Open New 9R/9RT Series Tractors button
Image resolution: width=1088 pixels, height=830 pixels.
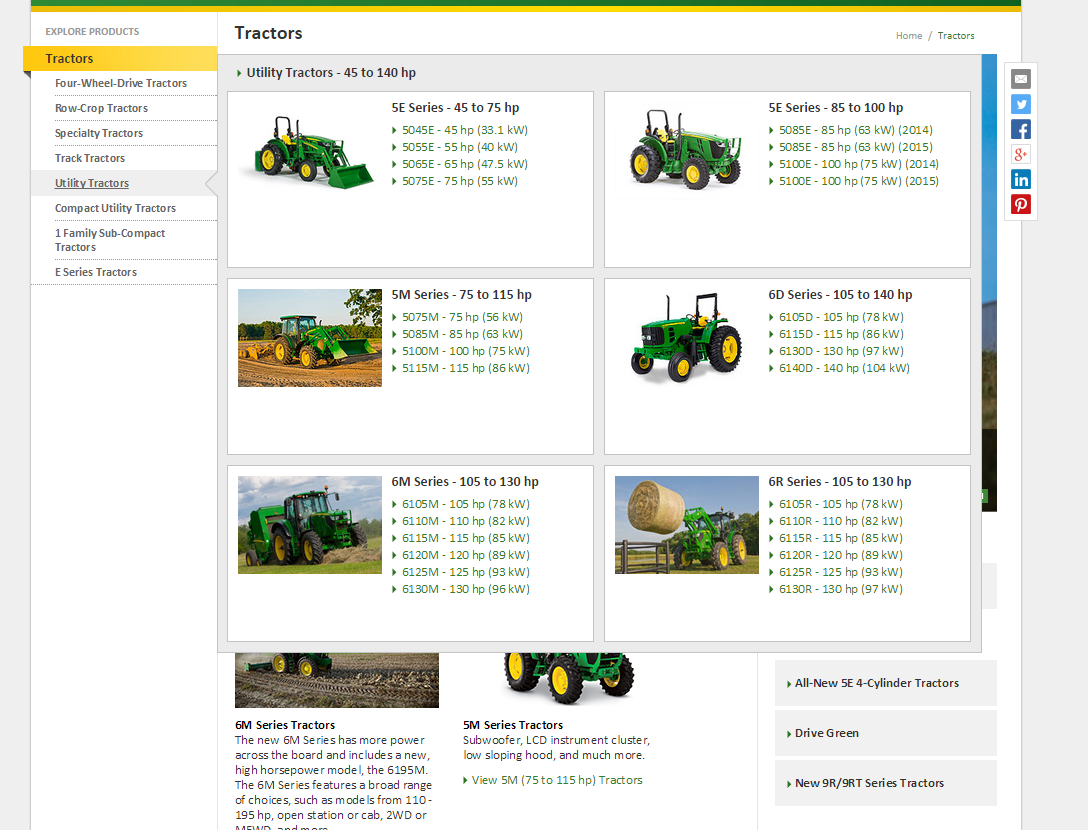868,783
